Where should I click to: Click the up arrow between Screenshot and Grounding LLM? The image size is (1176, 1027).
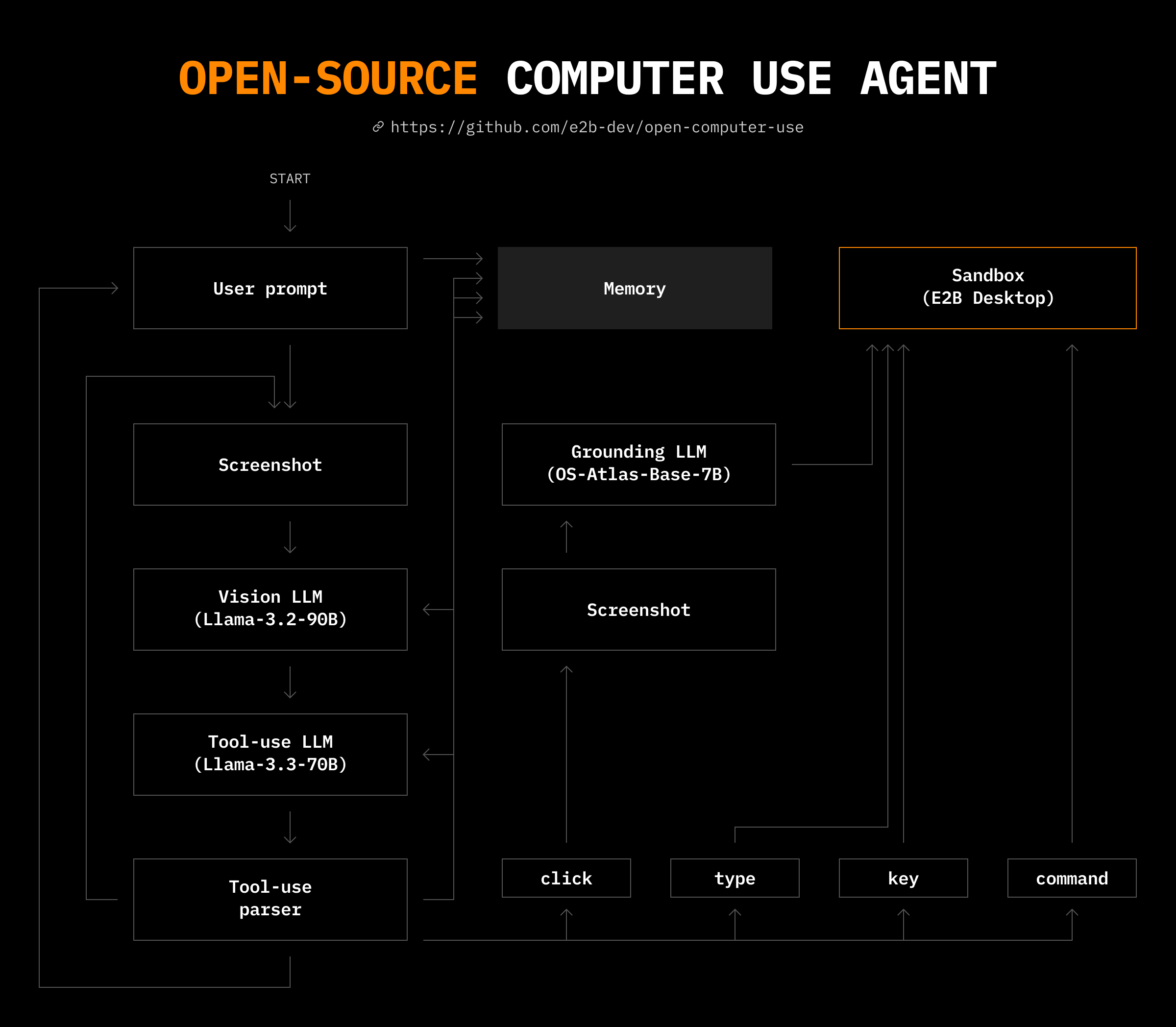click(566, 537)
